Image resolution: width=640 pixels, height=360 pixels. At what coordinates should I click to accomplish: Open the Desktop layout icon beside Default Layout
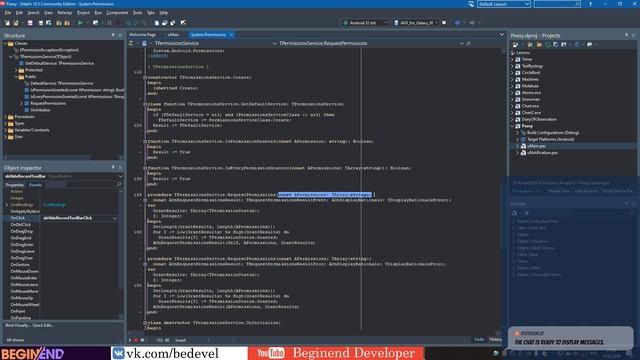(x=471, y=4)
